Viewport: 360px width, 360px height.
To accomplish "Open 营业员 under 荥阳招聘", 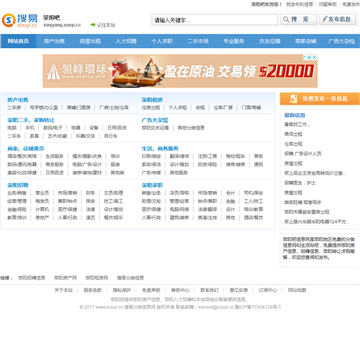I will (x=42, y=193).
